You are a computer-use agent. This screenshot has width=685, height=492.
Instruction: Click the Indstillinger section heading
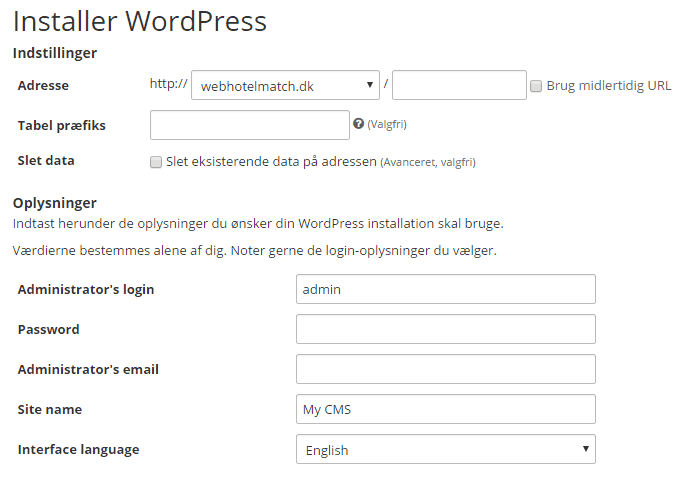pos(55,53)
